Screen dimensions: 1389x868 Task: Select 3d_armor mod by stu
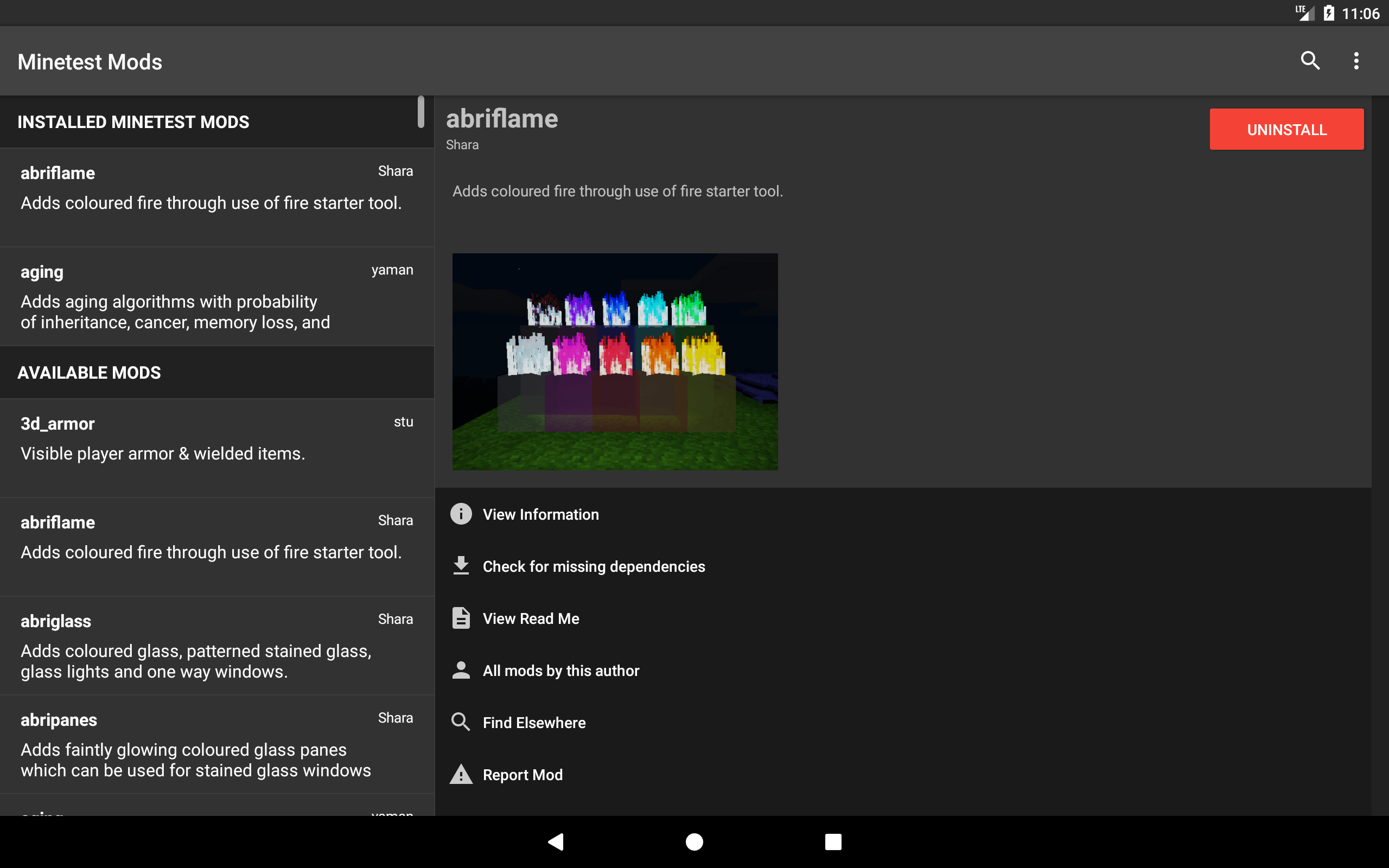(217, 448)
